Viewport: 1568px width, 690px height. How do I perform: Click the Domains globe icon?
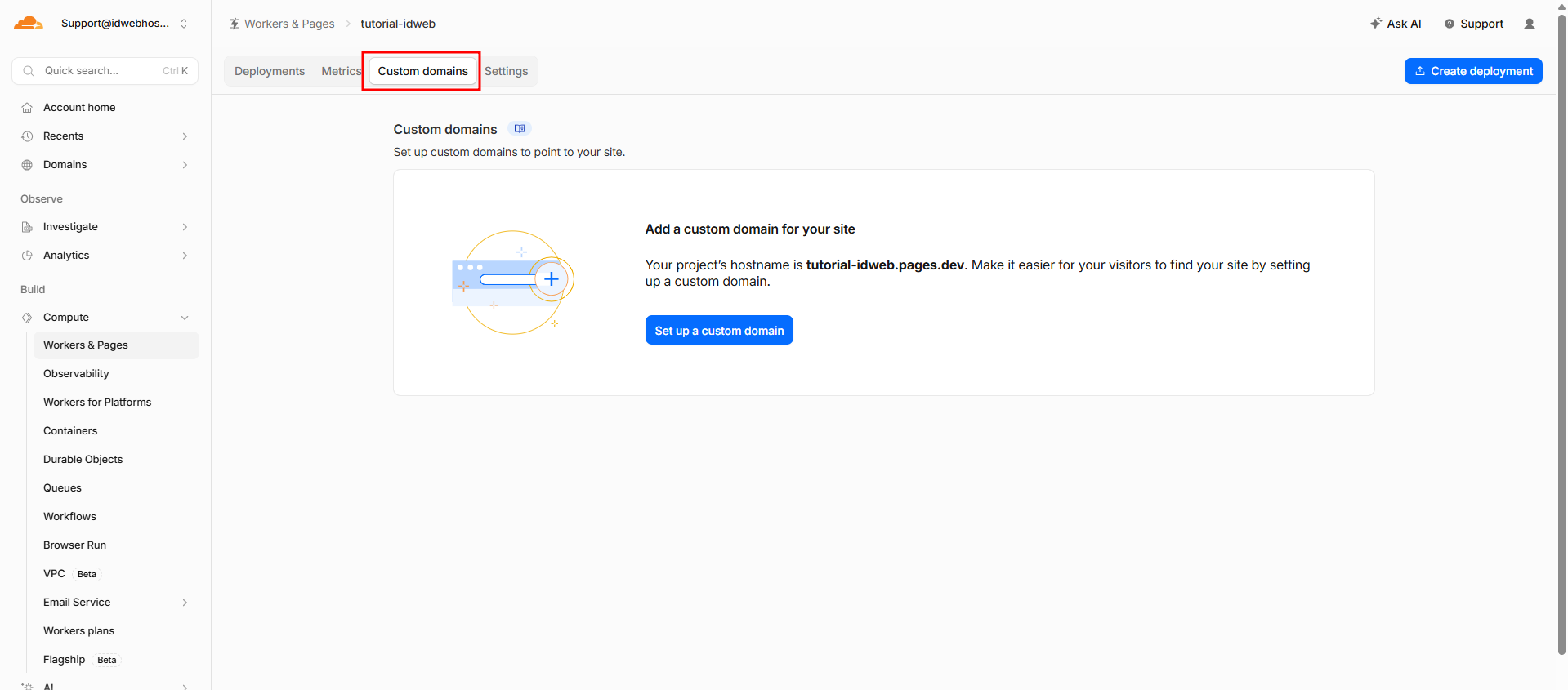[x=27, y=165]
